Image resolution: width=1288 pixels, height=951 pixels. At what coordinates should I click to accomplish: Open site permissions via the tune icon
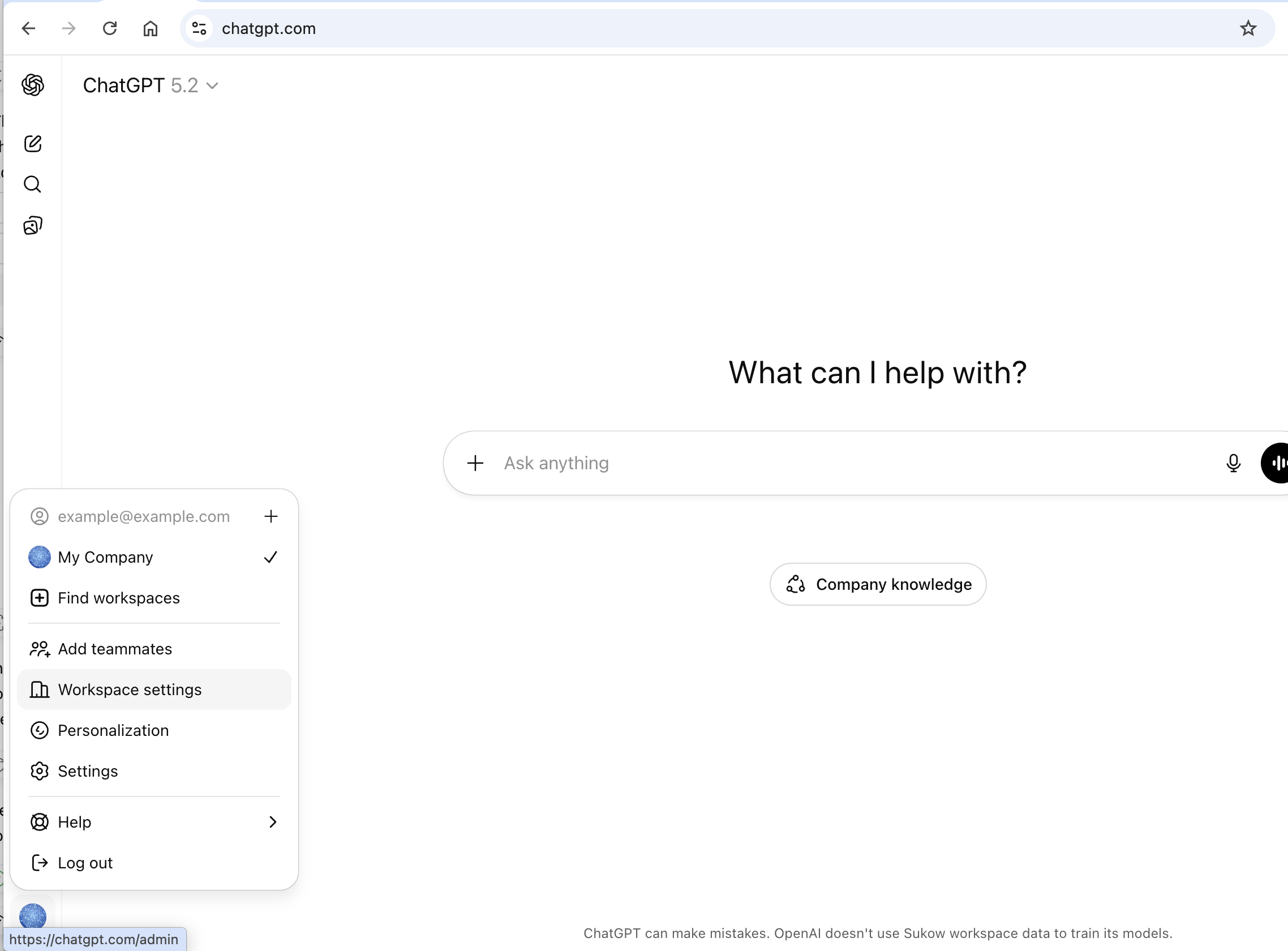click(199, 28)
